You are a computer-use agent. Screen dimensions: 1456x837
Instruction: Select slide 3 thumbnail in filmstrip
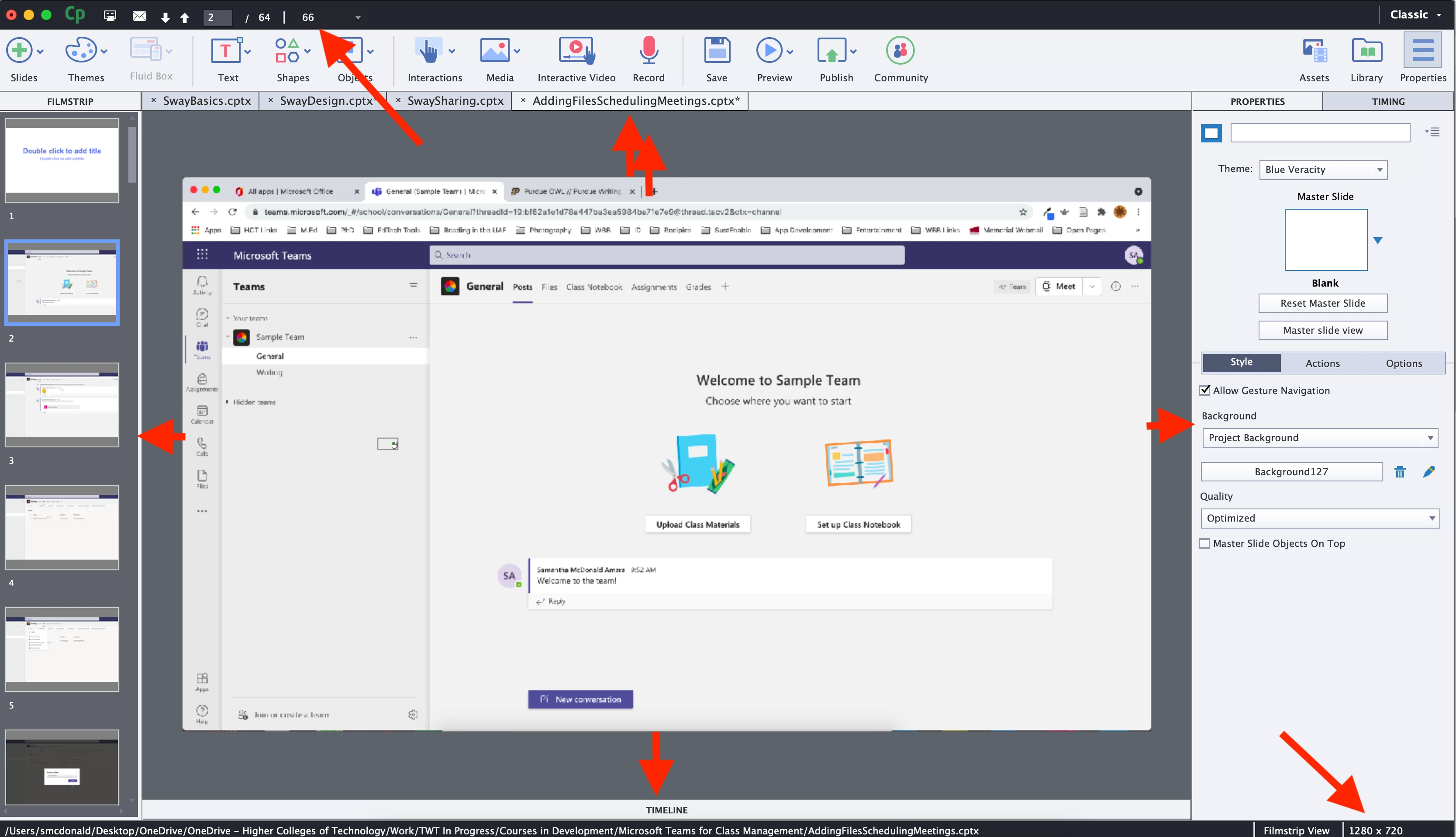coord(62,405)
